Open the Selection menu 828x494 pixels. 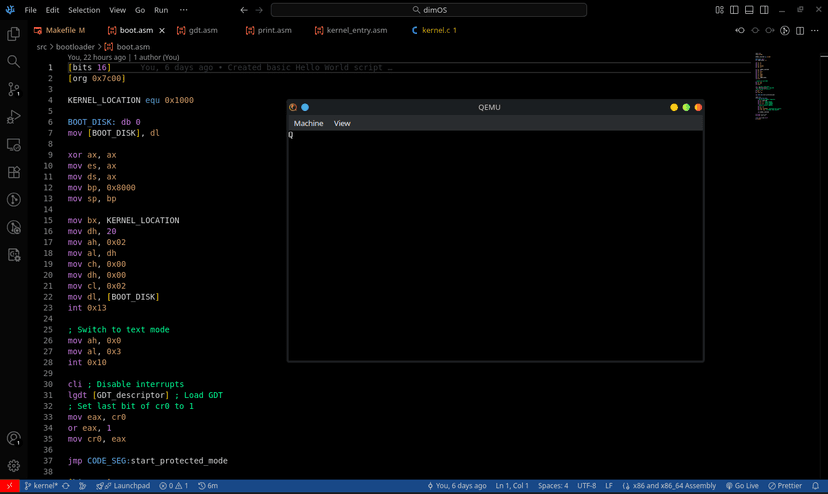click(84, 10)
